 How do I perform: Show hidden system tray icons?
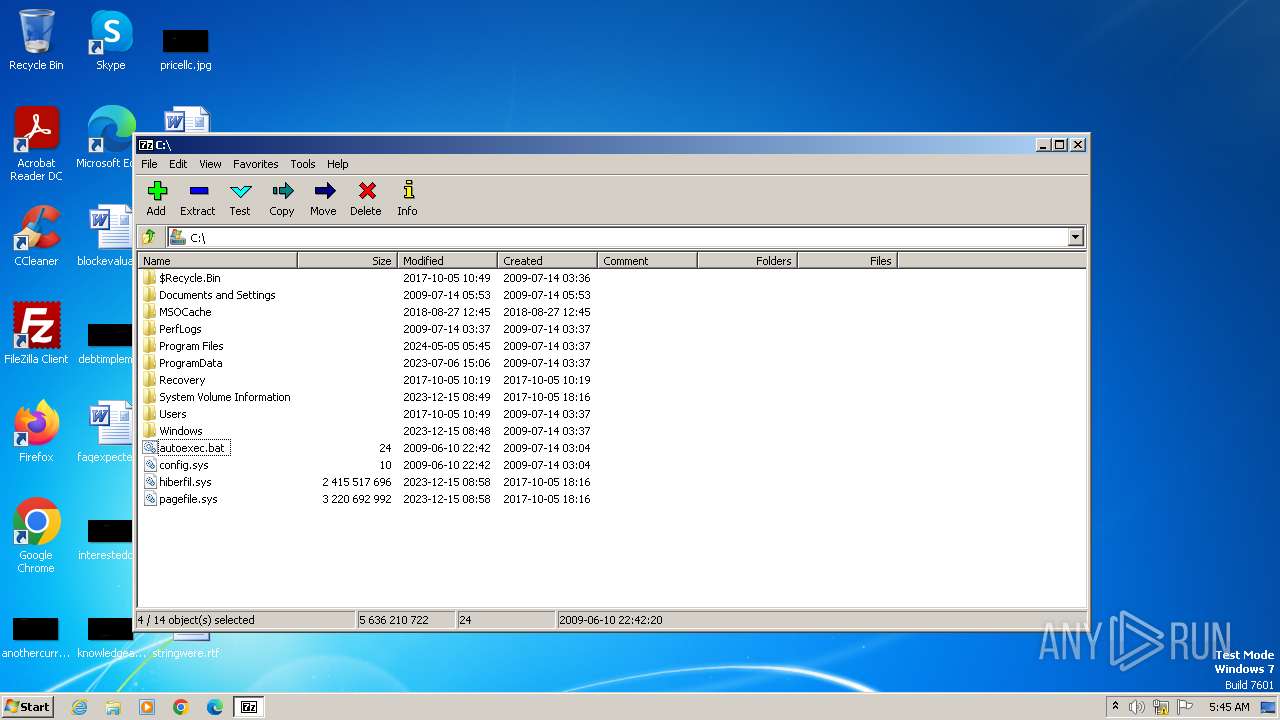click(x=1116, y=707)
